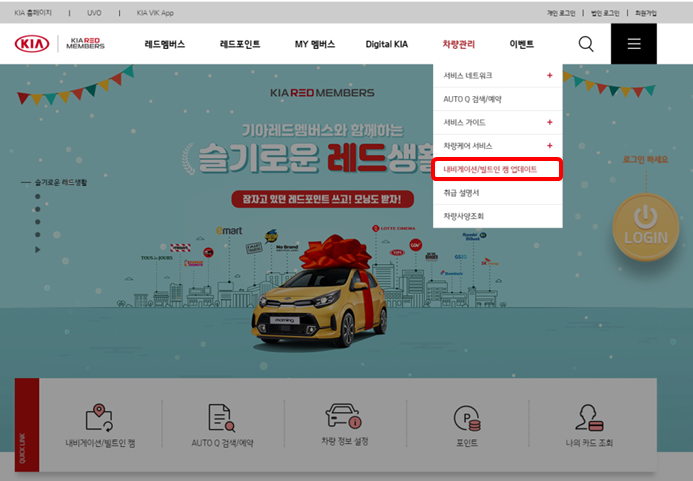Click the red 레드포인트 promotion banner button
Screen dimensions: 693x481
(323, 199)
